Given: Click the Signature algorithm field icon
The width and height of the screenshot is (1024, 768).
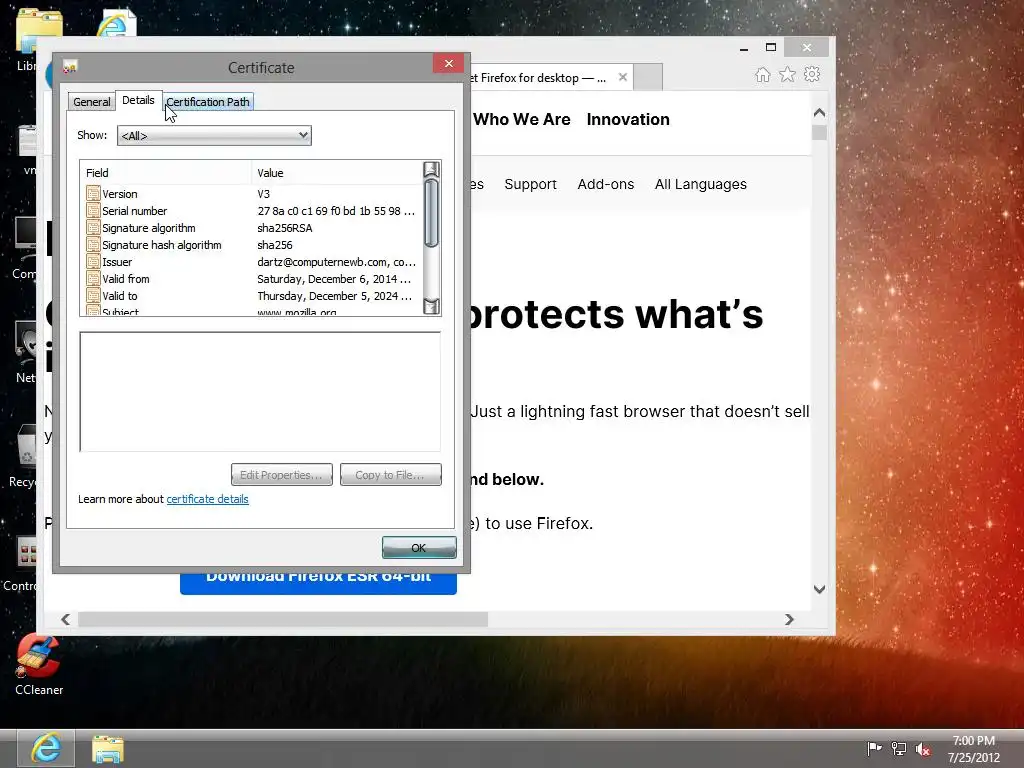Looking at the screenshot, I should pyautogui.click(x=93, y=227).
